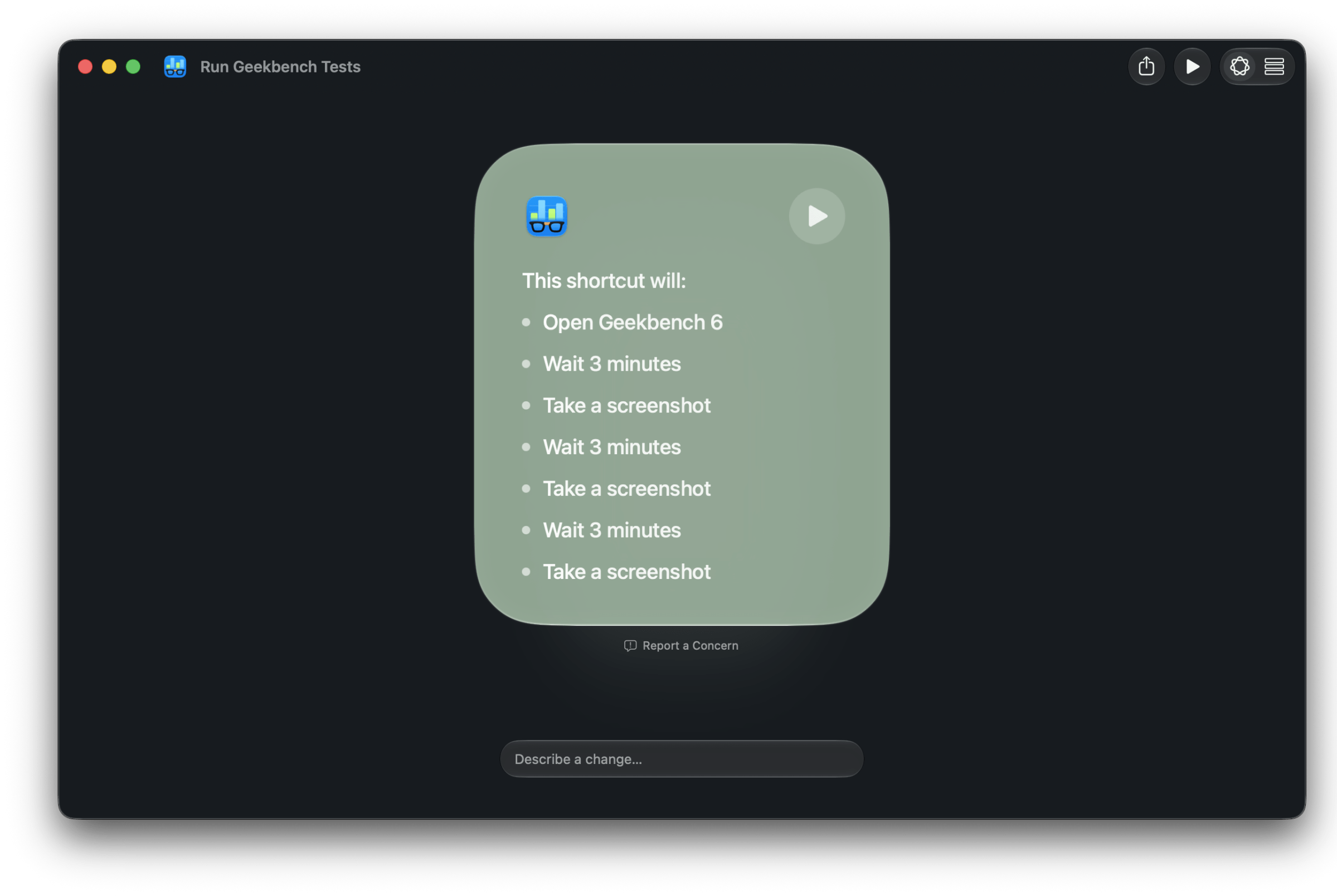Screen dimensions: 1337x896
Task: Focus the Describe a change field
Action: (x=681, y=759)
